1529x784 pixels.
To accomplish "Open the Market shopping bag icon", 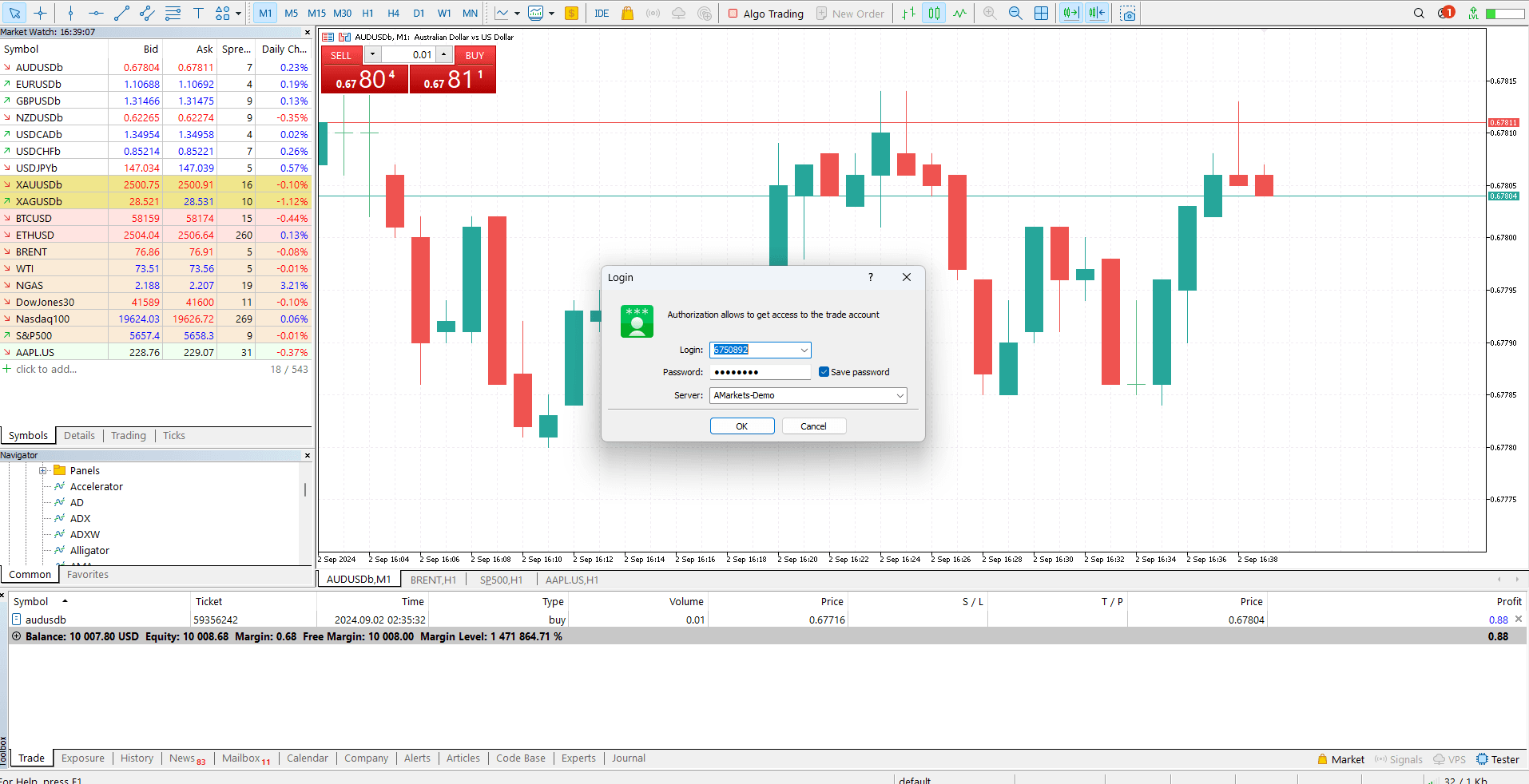I will click(x=627, y=13).
